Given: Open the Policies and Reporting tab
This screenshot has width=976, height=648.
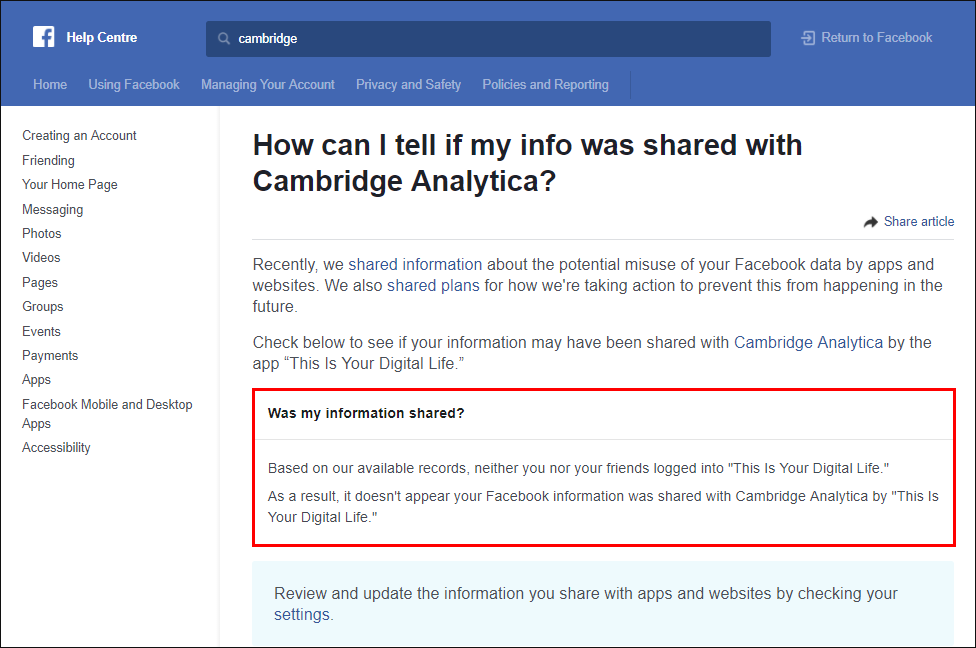Looking at the screenshot, I should pos(545,85).
